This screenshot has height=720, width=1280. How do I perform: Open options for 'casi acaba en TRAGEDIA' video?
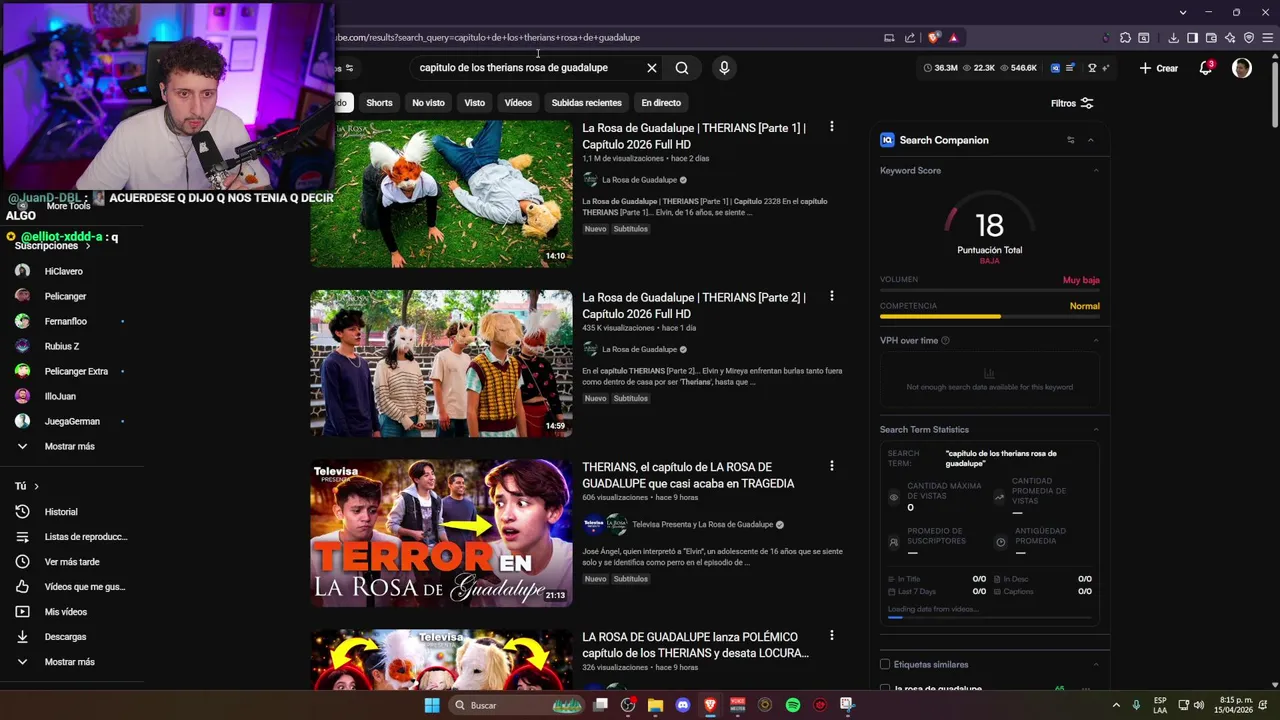[x=831, y=466]
